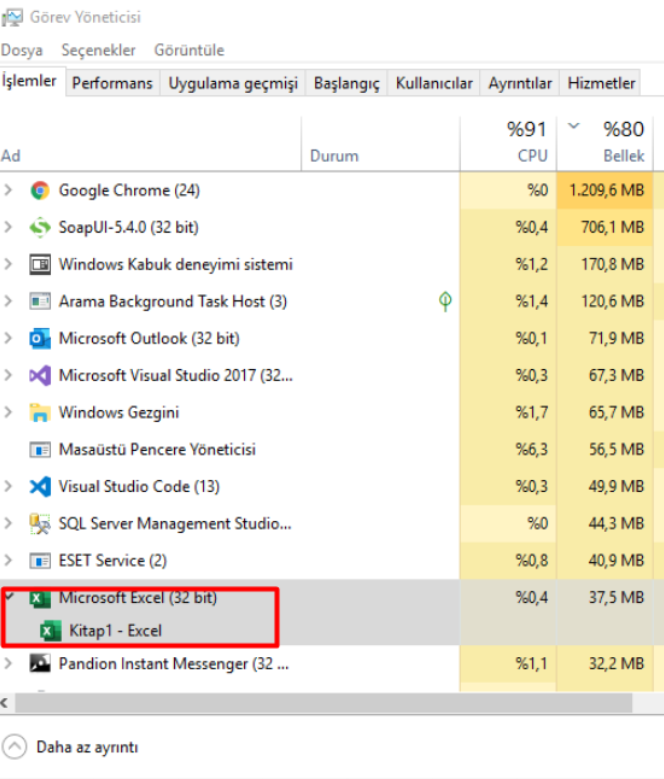Click the SQL Server Management Studio icon
Viewport: 664px width, 779px height.
(40, 524)
